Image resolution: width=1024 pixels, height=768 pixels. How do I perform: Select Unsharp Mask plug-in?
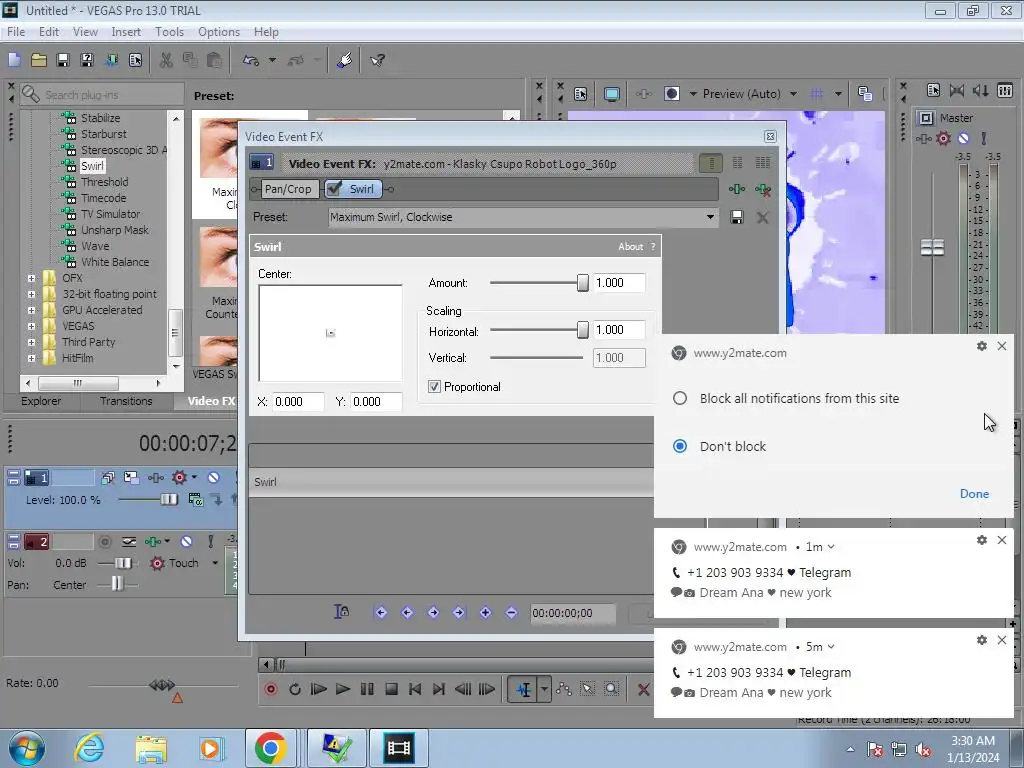115,230
